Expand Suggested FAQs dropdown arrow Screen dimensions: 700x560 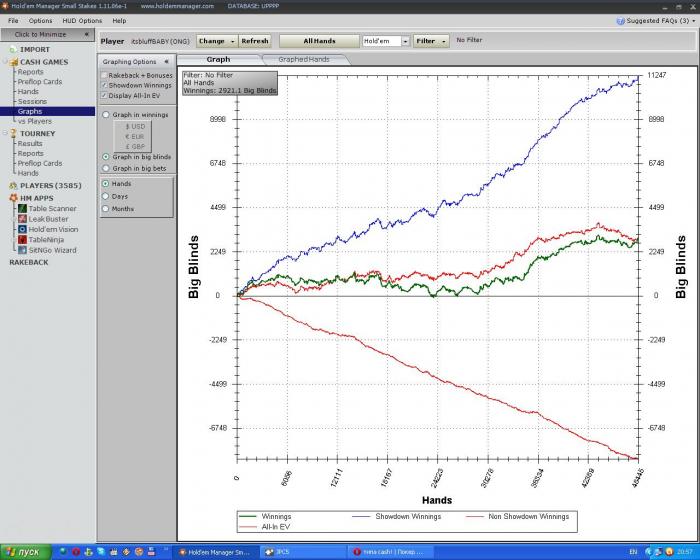tap(693, 21)
